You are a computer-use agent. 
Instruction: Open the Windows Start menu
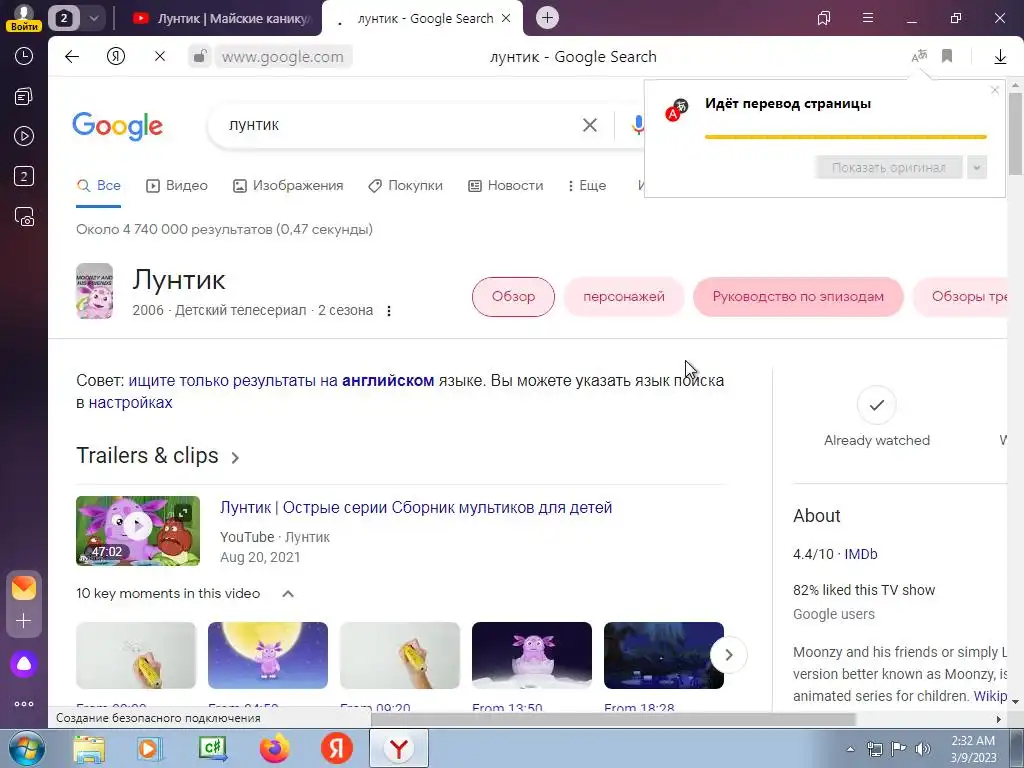click(x=27, y=748)
